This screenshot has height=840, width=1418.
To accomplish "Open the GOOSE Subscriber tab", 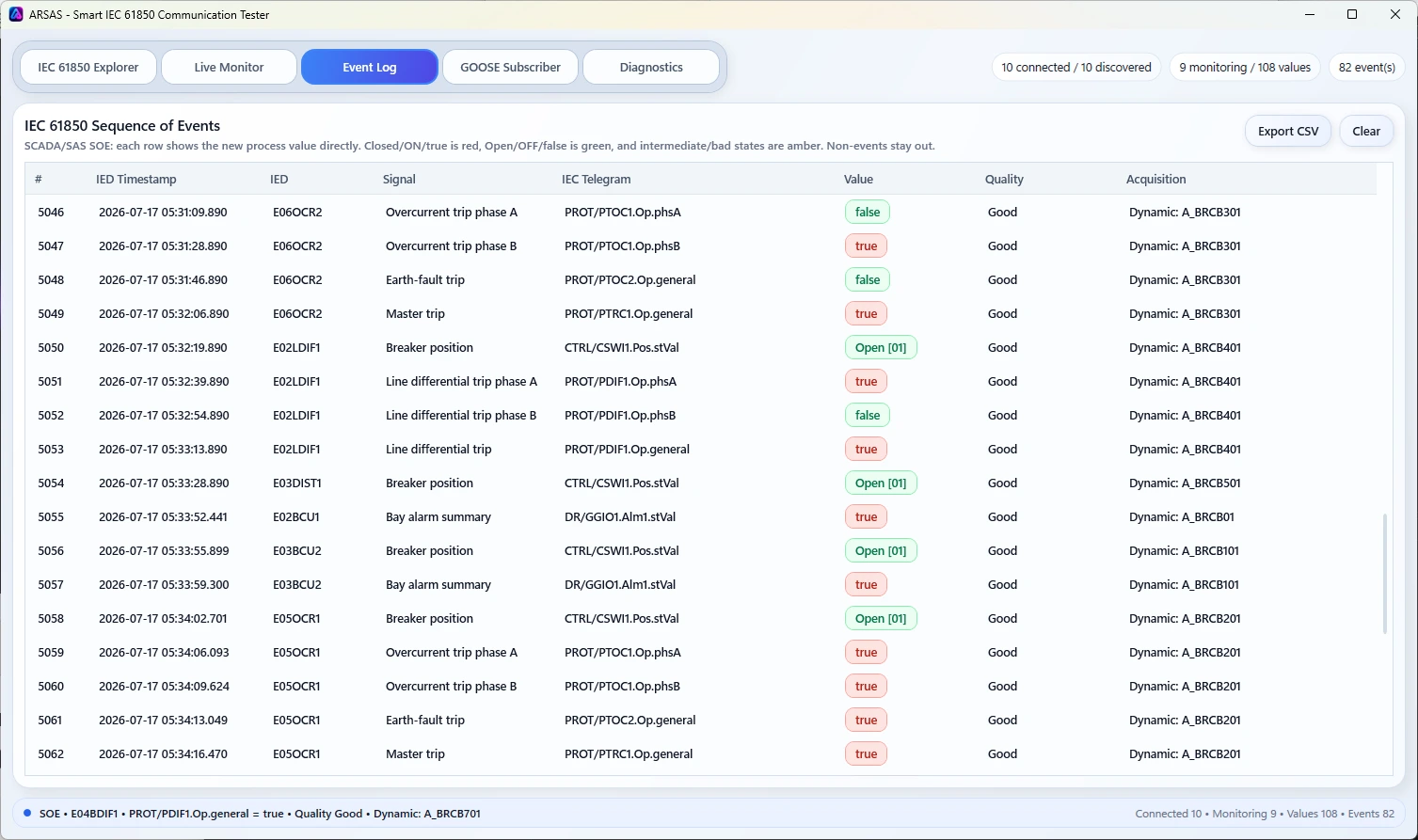I will click(510, 67).
